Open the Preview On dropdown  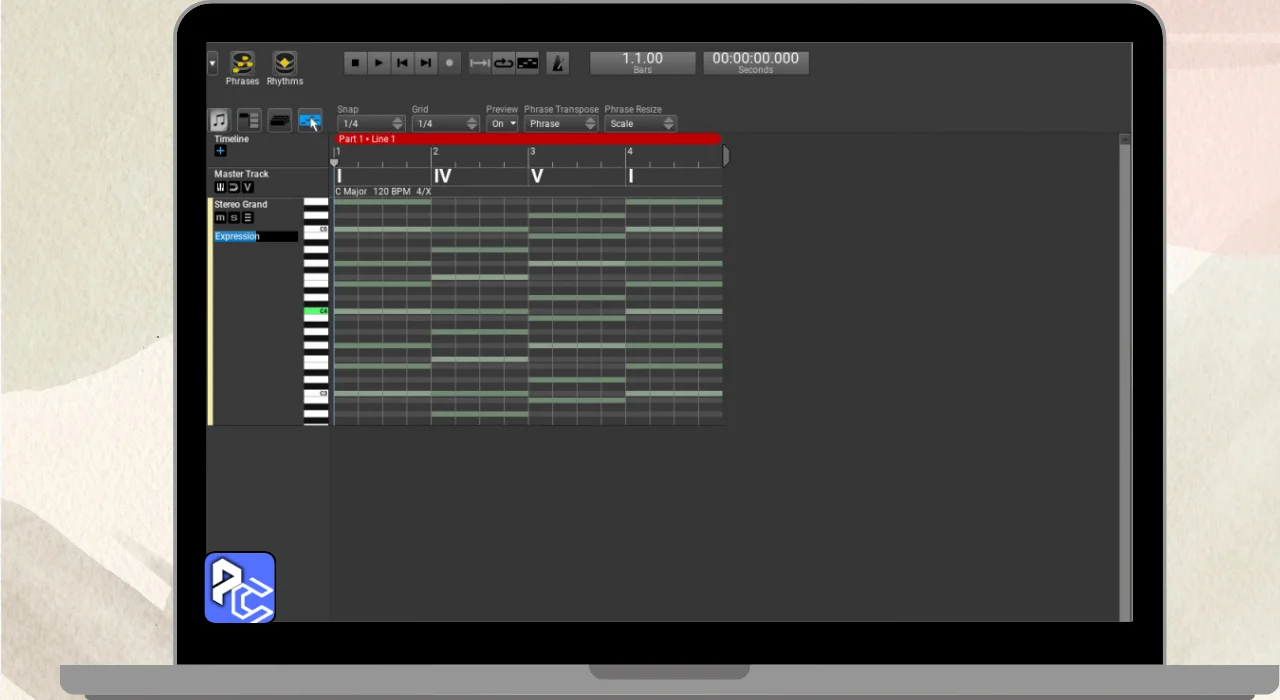(502, 124)
